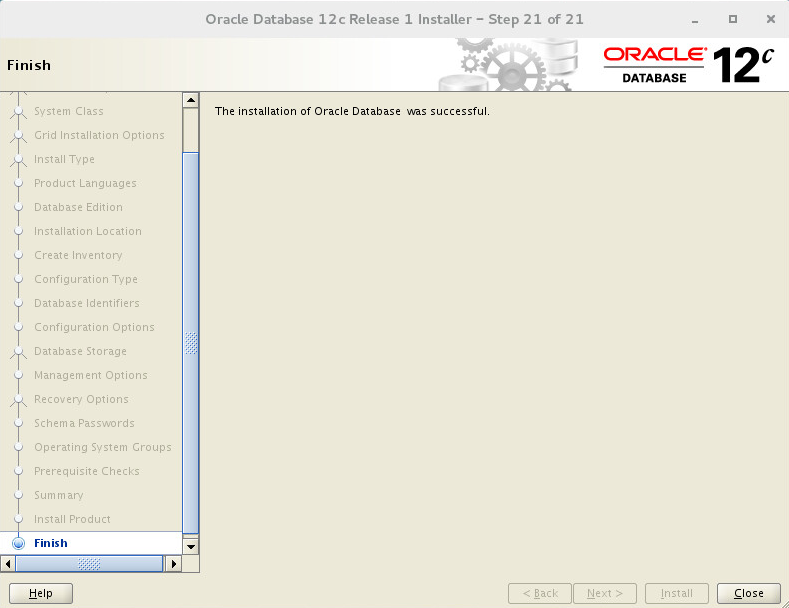Click the Oracle Database 12c logo
The height and width of the screenshot is (608, 789).
[689, 65]
